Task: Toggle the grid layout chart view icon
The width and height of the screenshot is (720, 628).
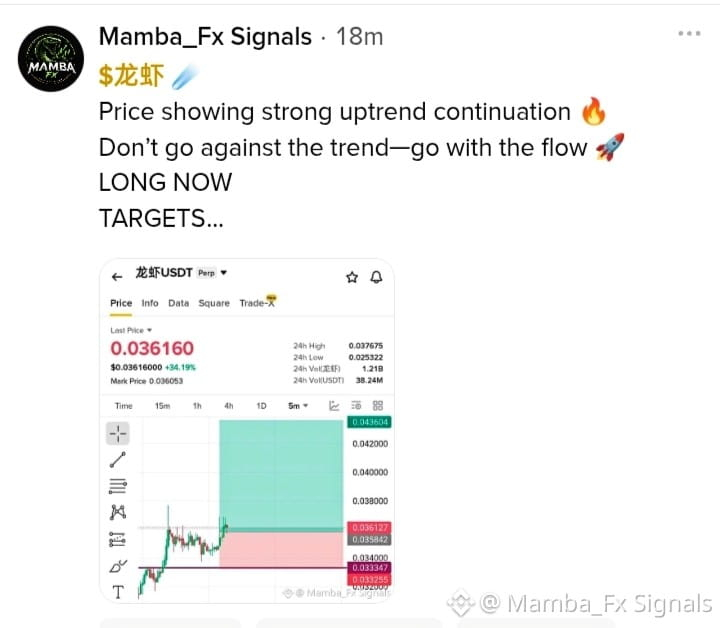Action: pyautogui.click(x=377, y=405)
